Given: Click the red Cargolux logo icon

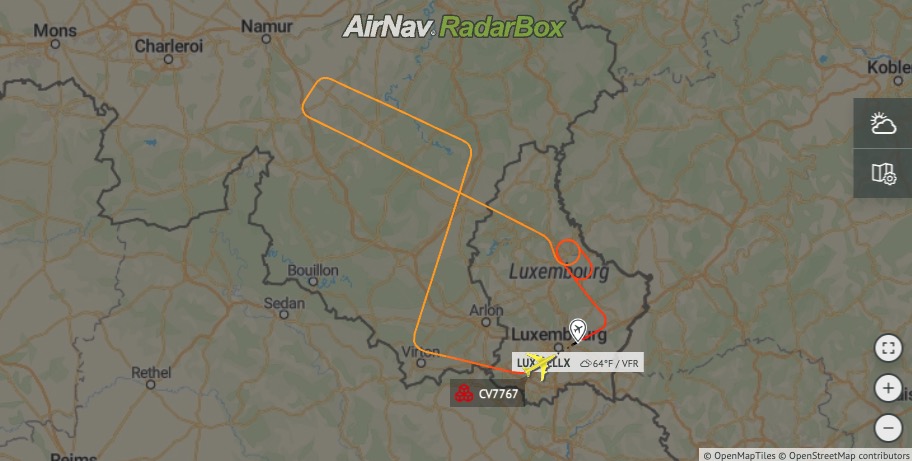Looking at the screenshot, I should [x=464, y=394].
